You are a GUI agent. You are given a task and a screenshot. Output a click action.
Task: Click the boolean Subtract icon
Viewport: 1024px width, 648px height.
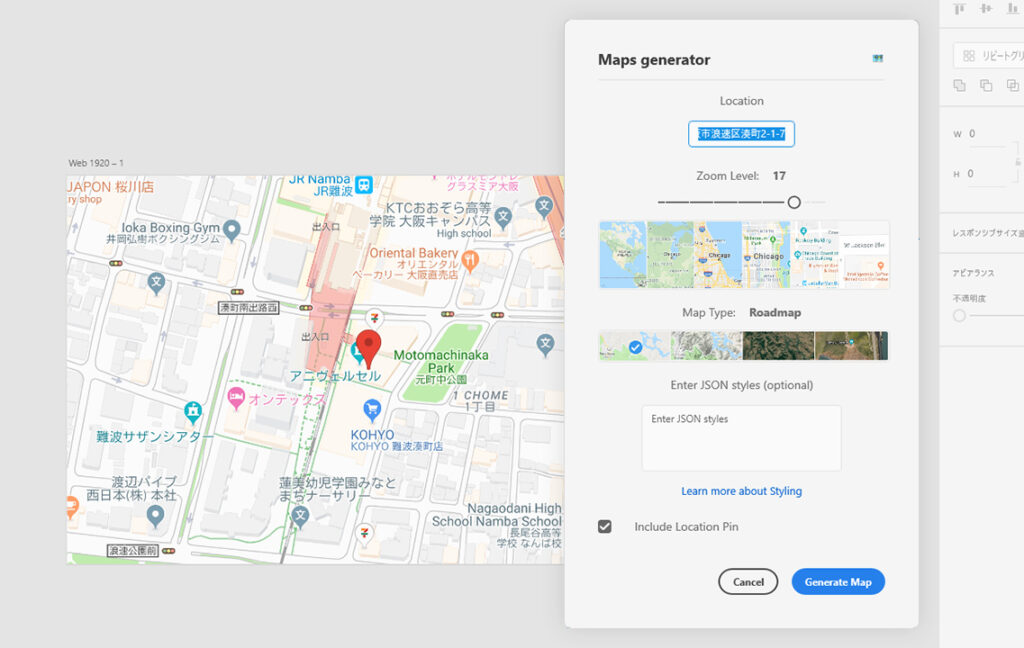click(986, 86)
